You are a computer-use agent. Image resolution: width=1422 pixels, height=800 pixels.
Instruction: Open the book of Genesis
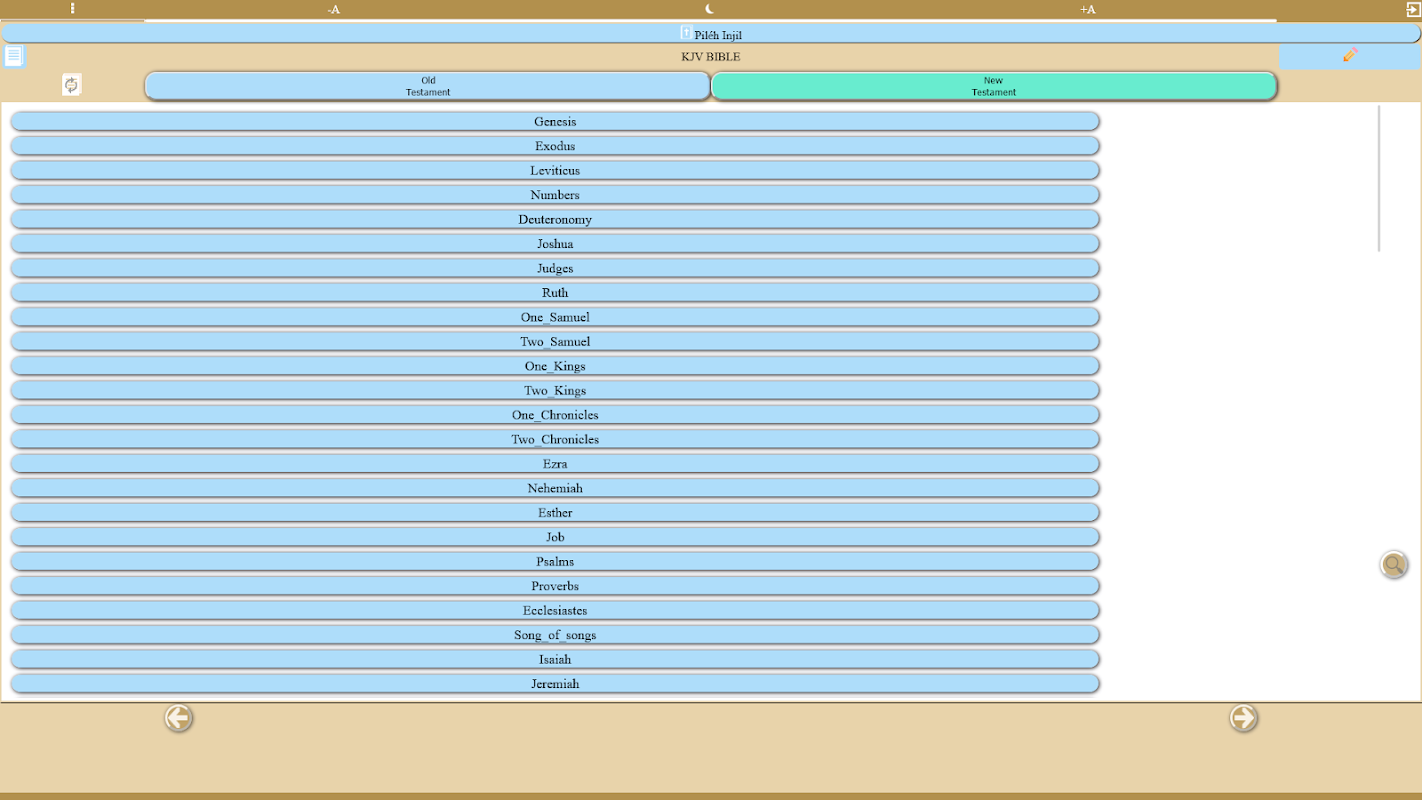(555, 121)
